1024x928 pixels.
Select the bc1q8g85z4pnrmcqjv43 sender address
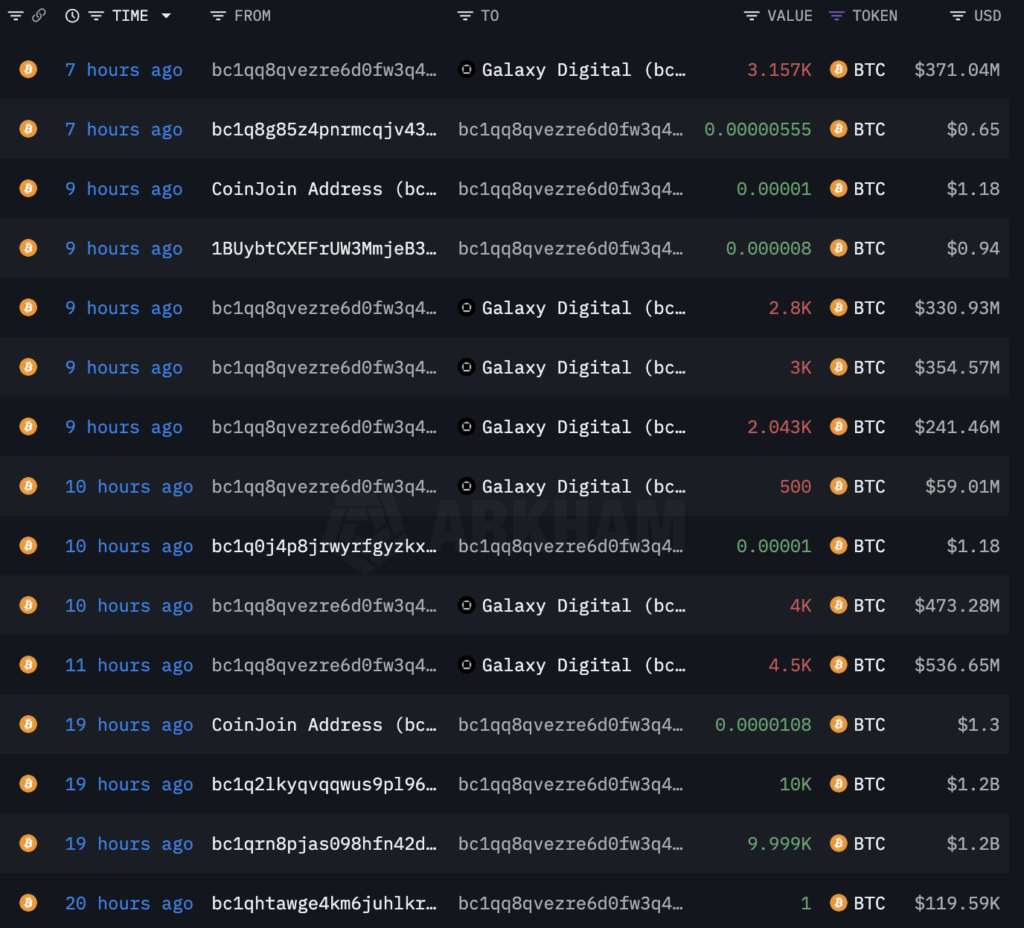point(324,129)
